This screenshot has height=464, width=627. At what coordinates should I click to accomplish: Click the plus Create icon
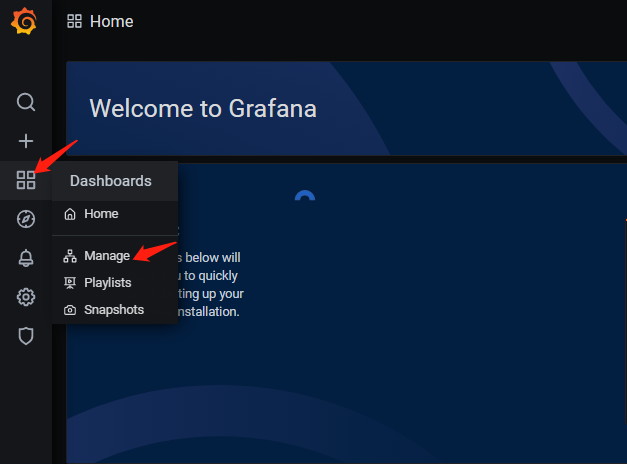tap(26, 141)
